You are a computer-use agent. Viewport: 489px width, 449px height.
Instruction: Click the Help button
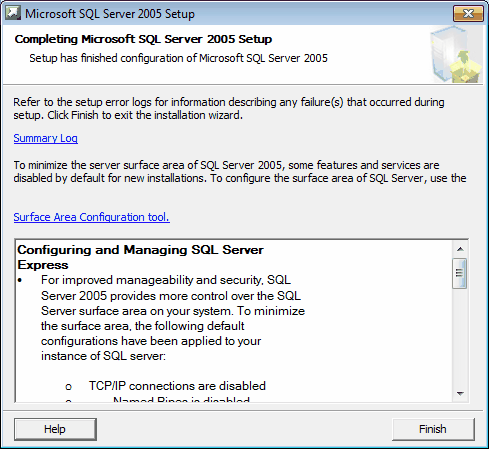click(x=55, y=429)
